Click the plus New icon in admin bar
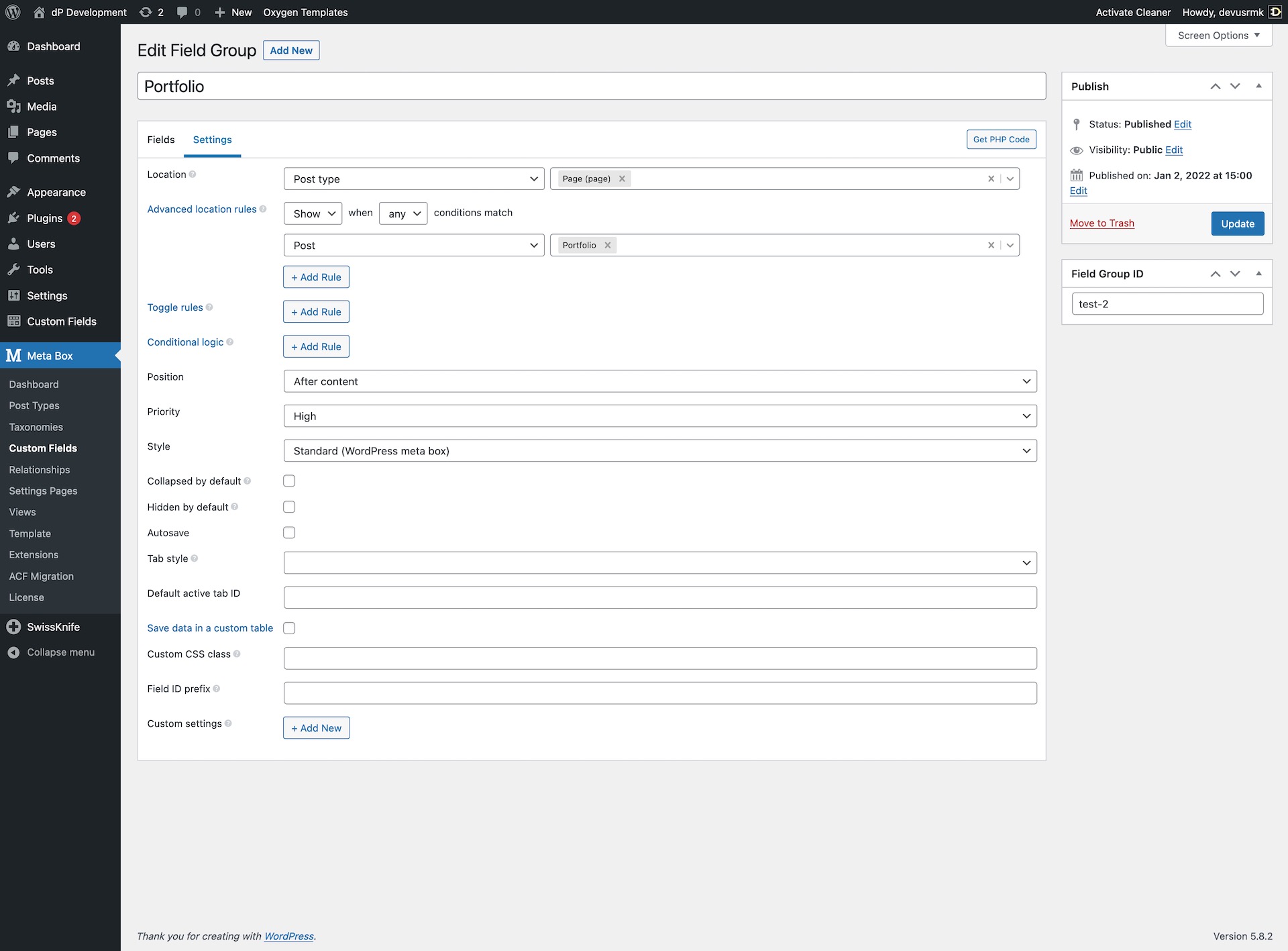The height and width of the screenshot is (951, 1288). (x=219, y=12)
